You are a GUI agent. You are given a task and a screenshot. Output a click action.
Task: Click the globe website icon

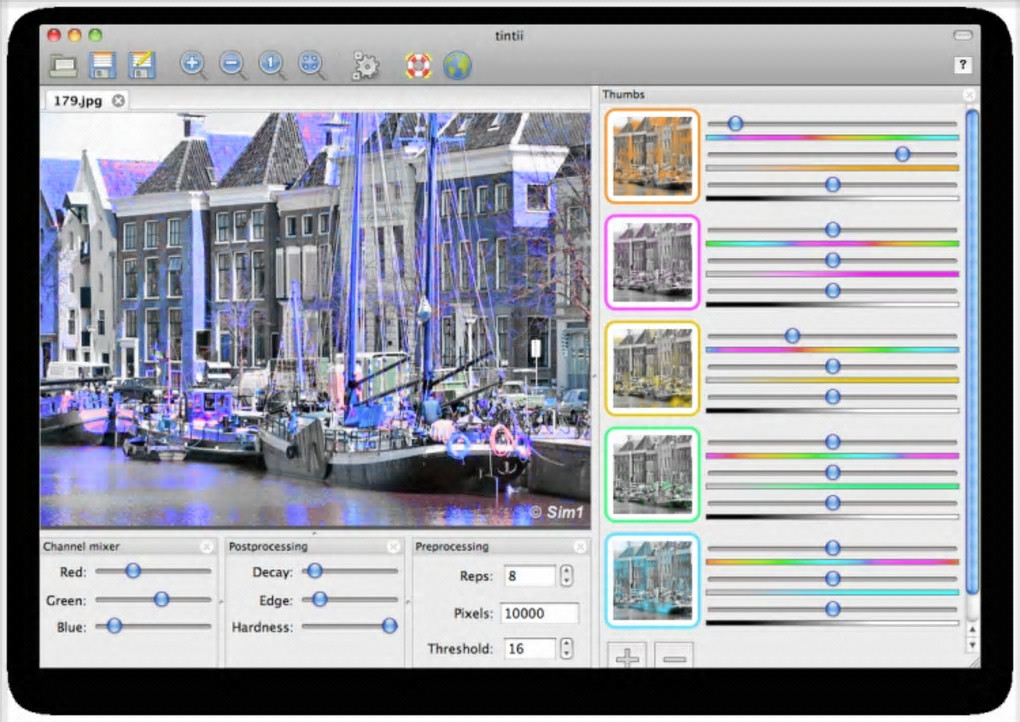point(457,66)
